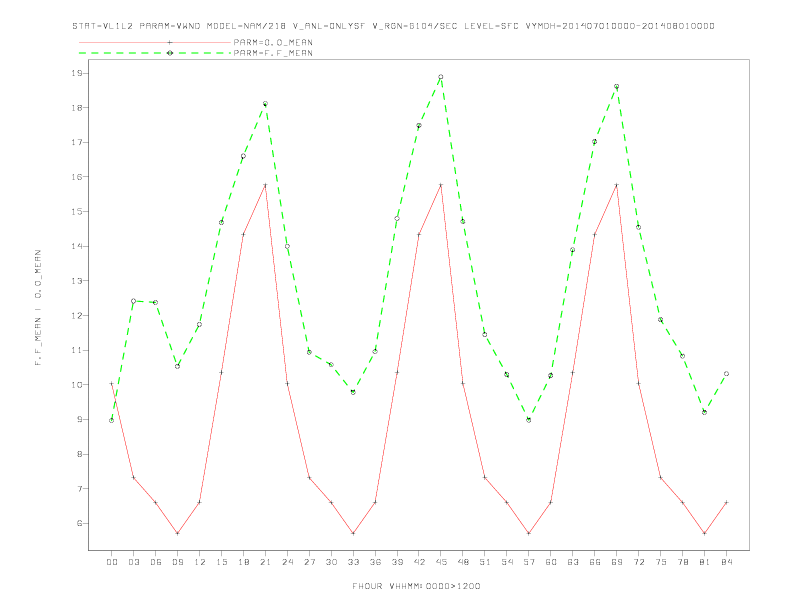Click the green dashed legend sample marker
Screen dimensions: 792x612
point(170,53)
